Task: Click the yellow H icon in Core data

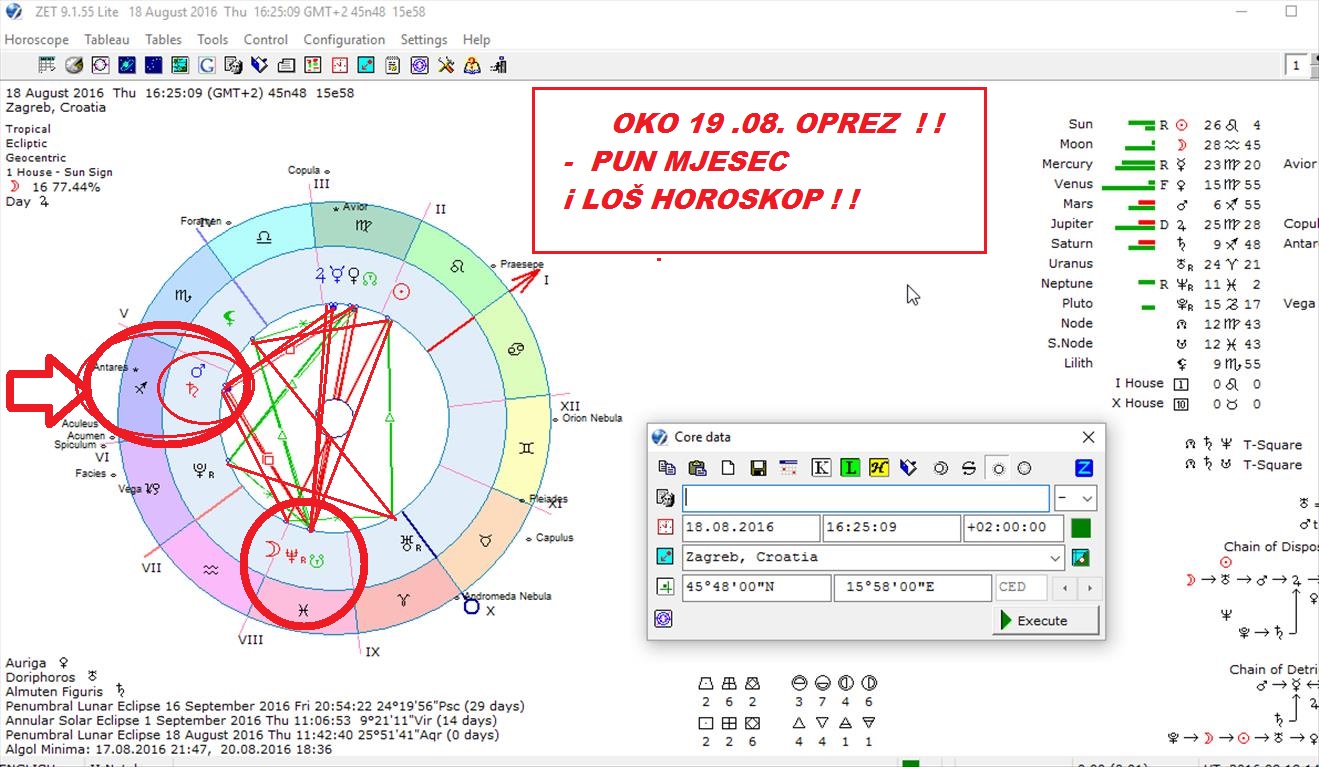Action: (x=879, y=468)
